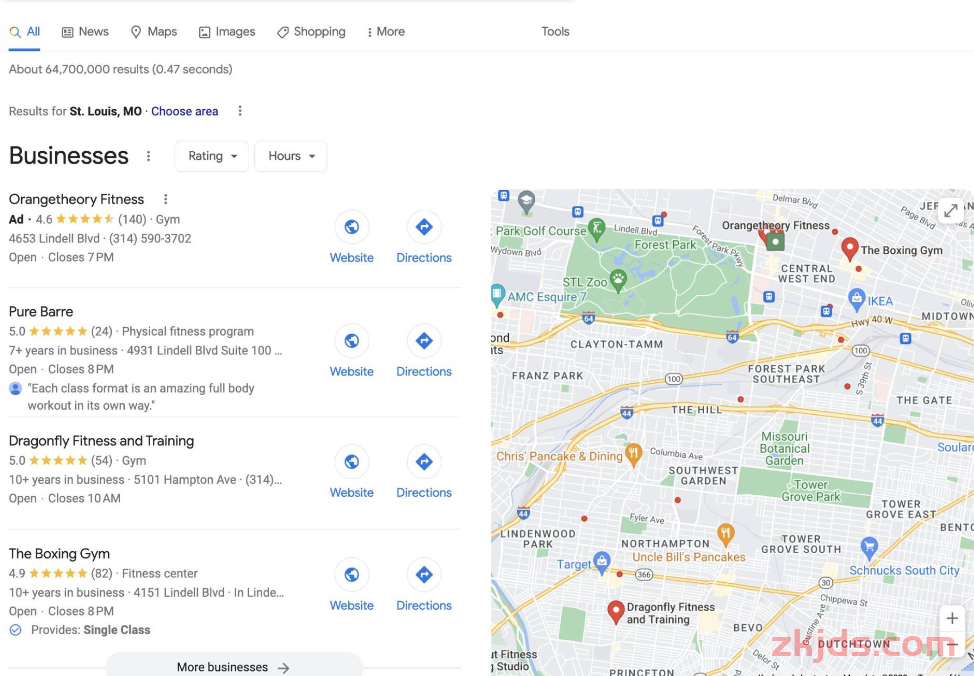Click Missouri Botanical Garden on the map
The width and height of the screenshot is (974, 676).
coord(785,449)
